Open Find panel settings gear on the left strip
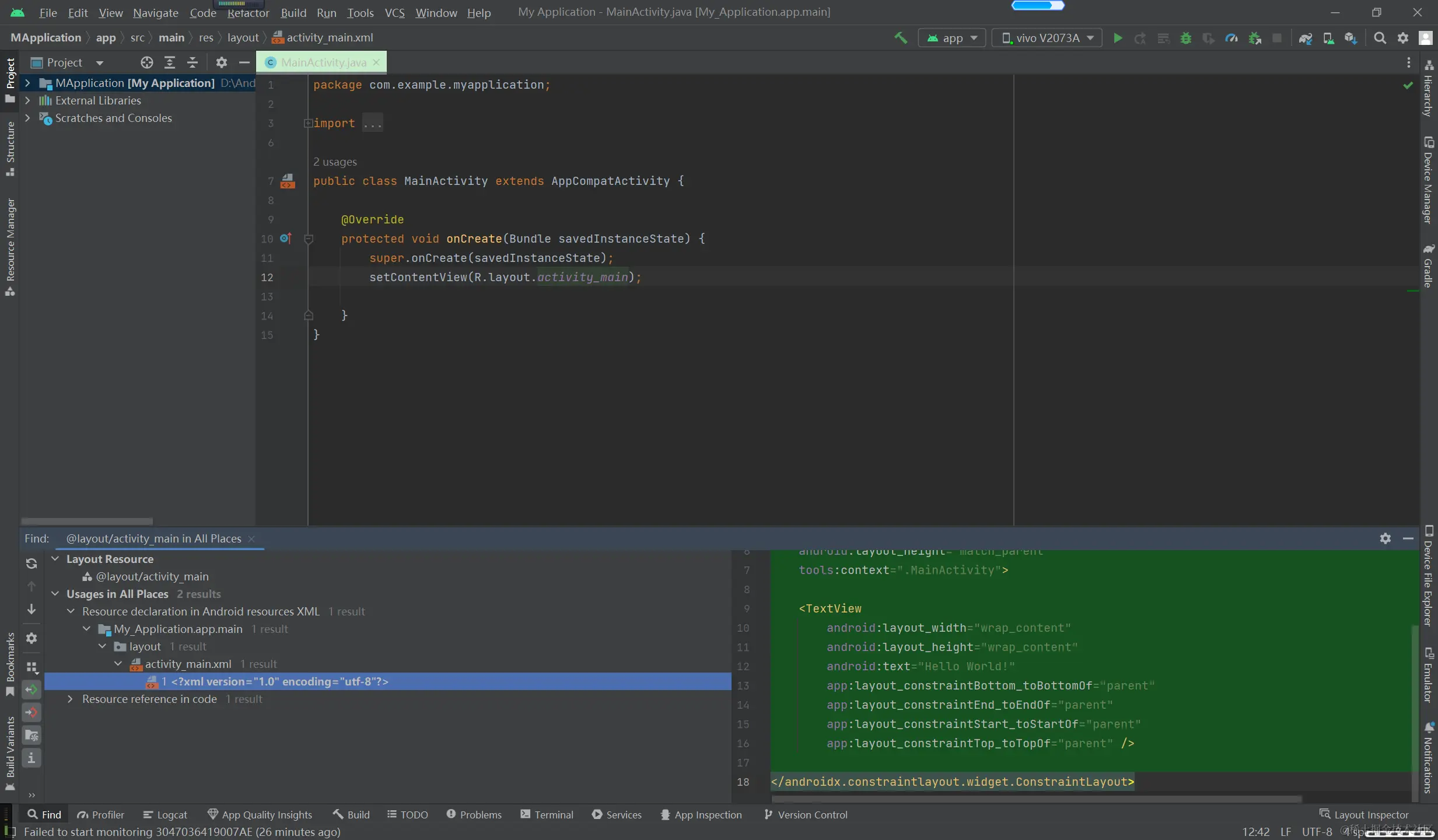This screenshot has height=840, width=1438. click(32, 638)
